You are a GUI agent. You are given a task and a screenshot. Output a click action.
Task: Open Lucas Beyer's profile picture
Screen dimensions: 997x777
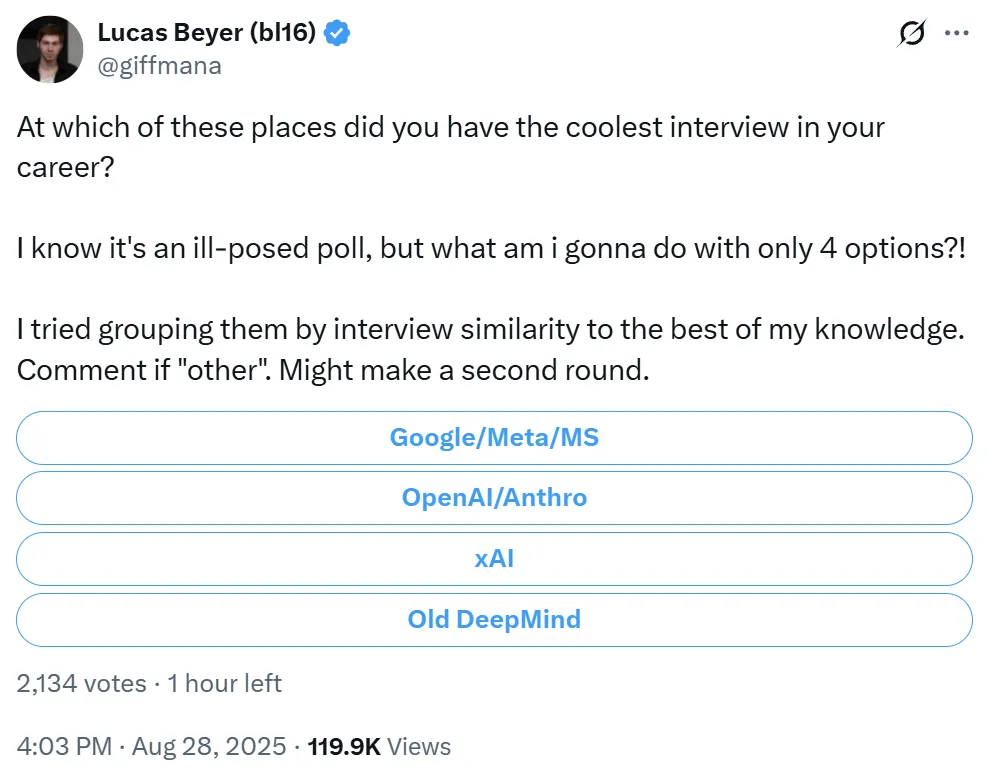49,48
